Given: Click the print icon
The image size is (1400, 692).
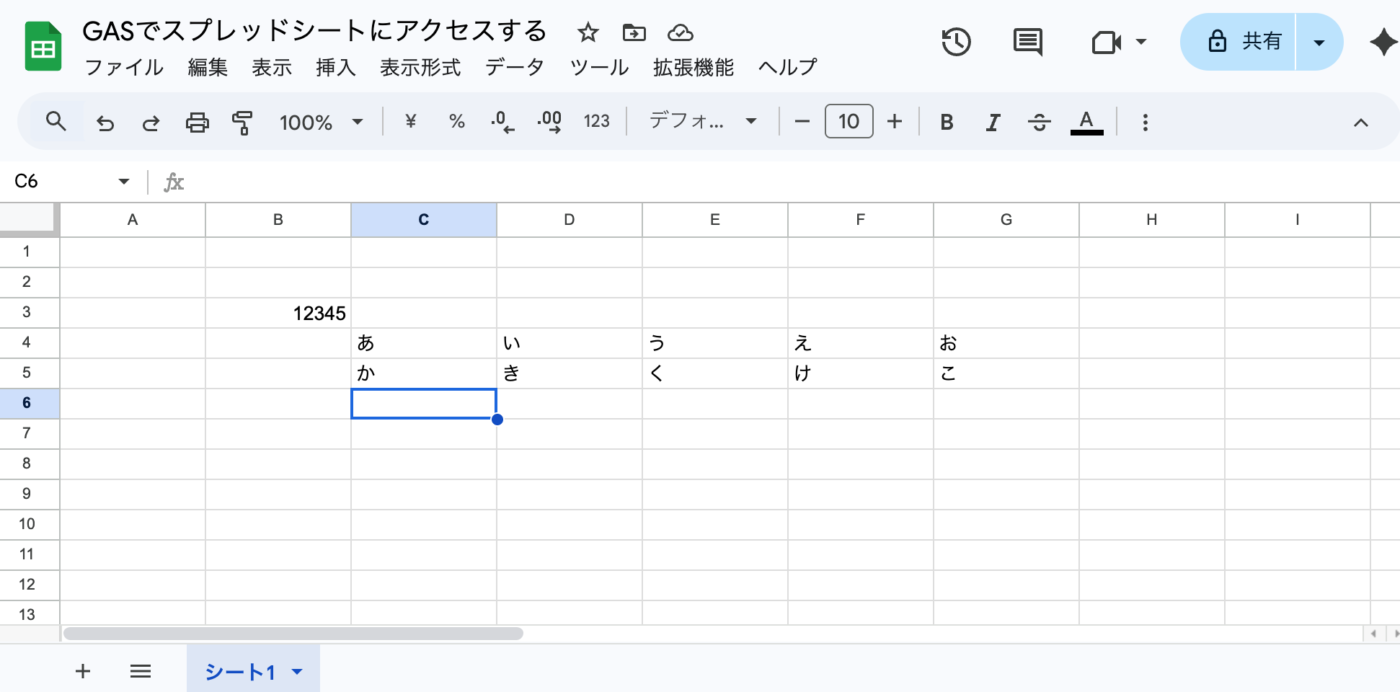Looking at the screenshot, I should pos(197,122).
